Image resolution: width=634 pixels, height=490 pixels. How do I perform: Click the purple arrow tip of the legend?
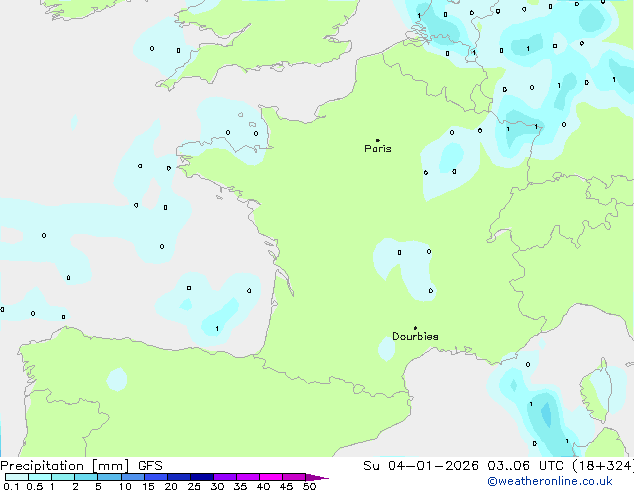coord(317,477)
